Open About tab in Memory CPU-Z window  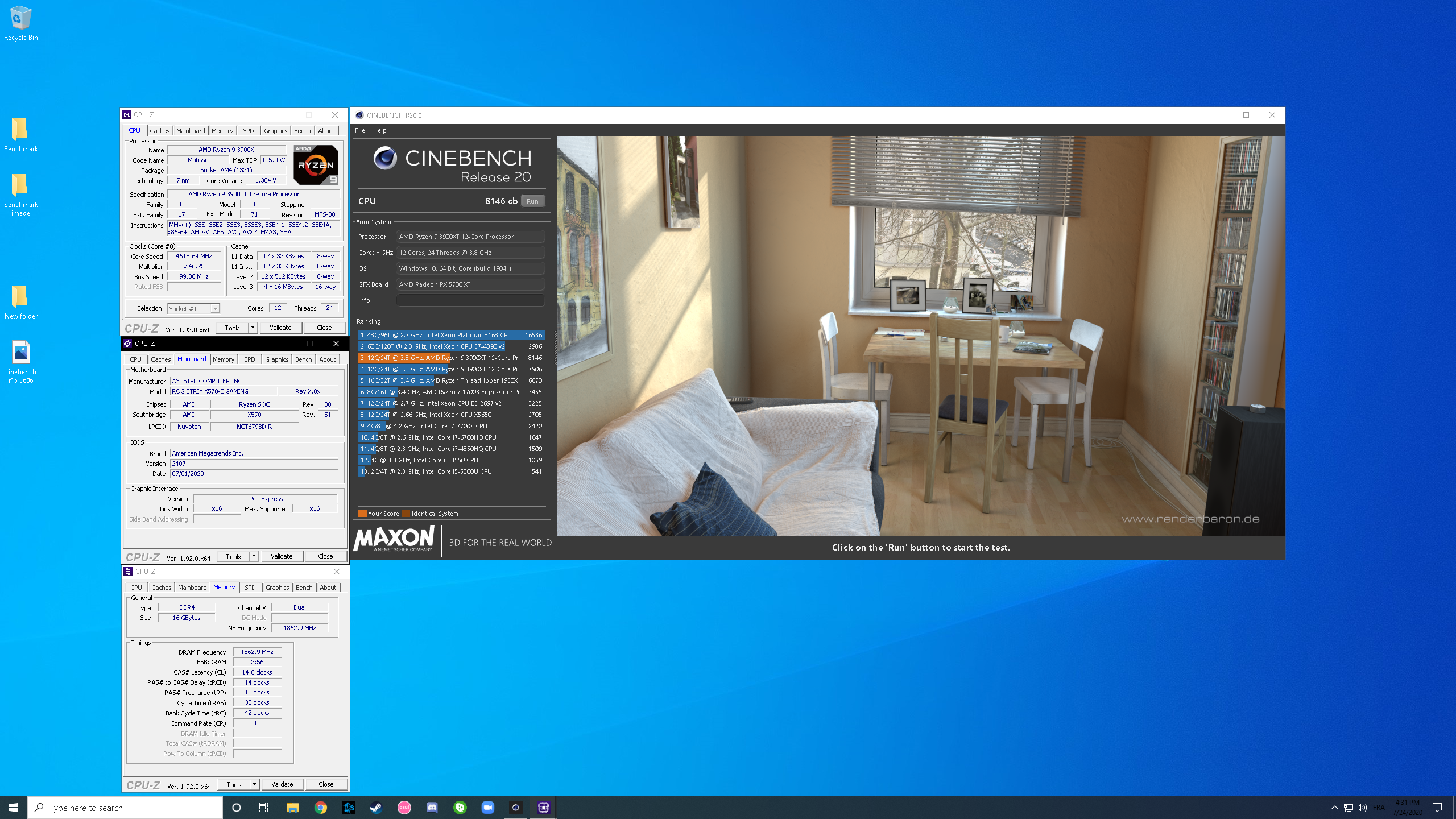tap(328, 588)
